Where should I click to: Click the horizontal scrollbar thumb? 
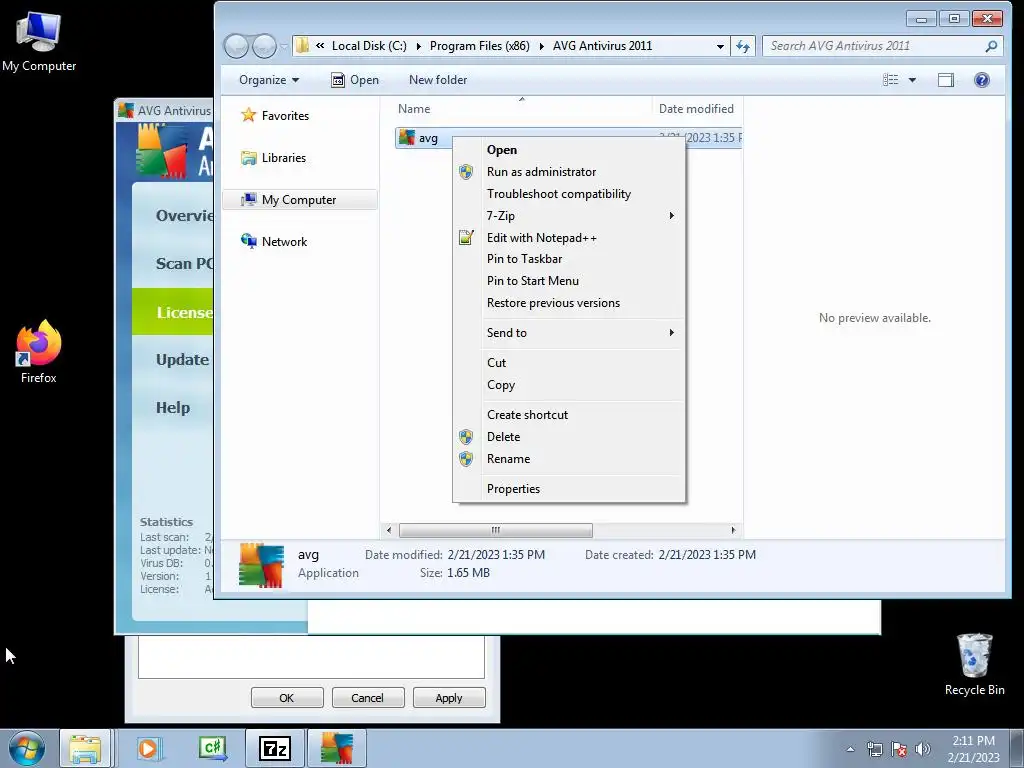click(496, 530)
